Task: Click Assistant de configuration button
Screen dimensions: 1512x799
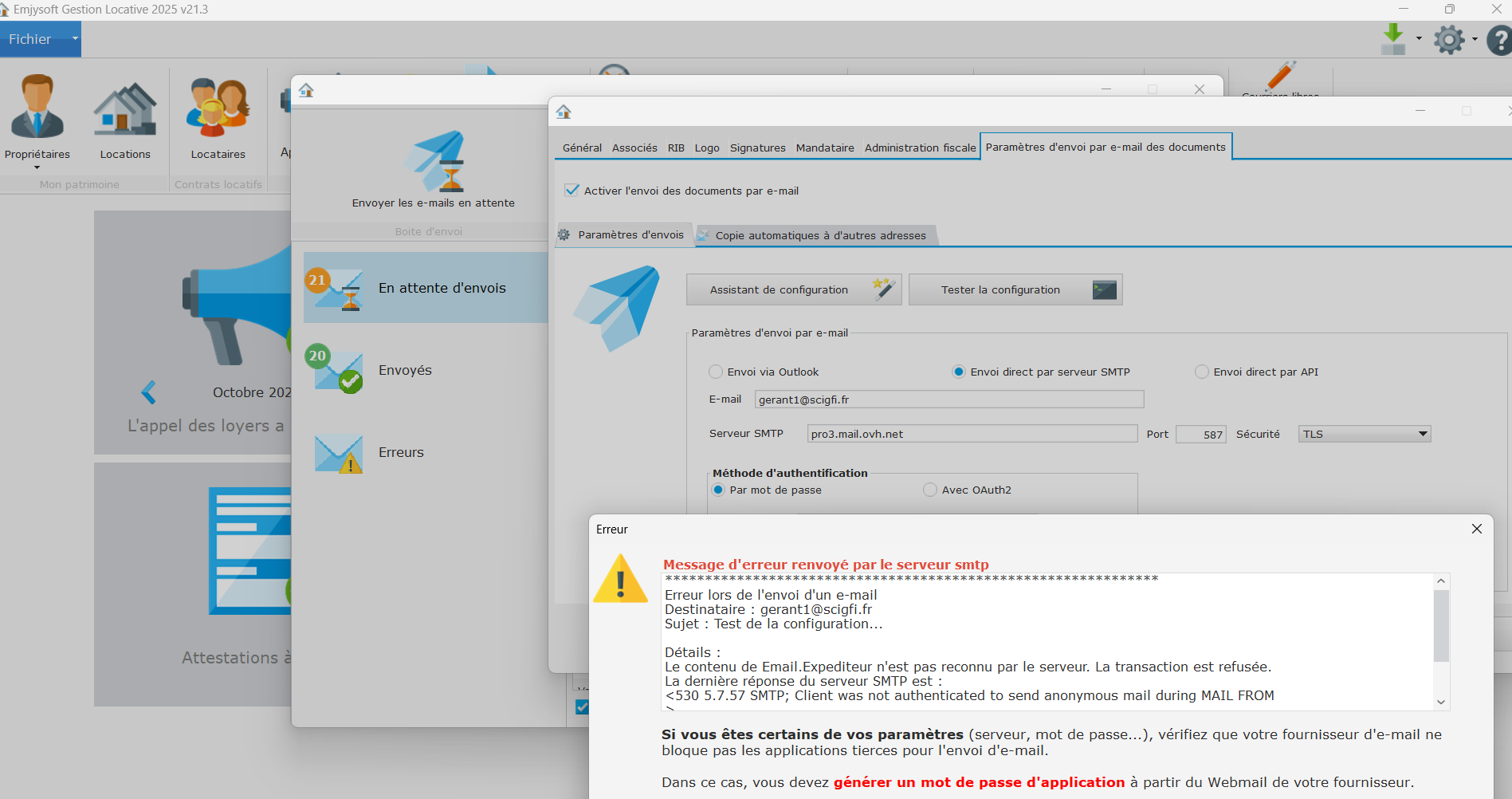Action: (x=793, y=289)
